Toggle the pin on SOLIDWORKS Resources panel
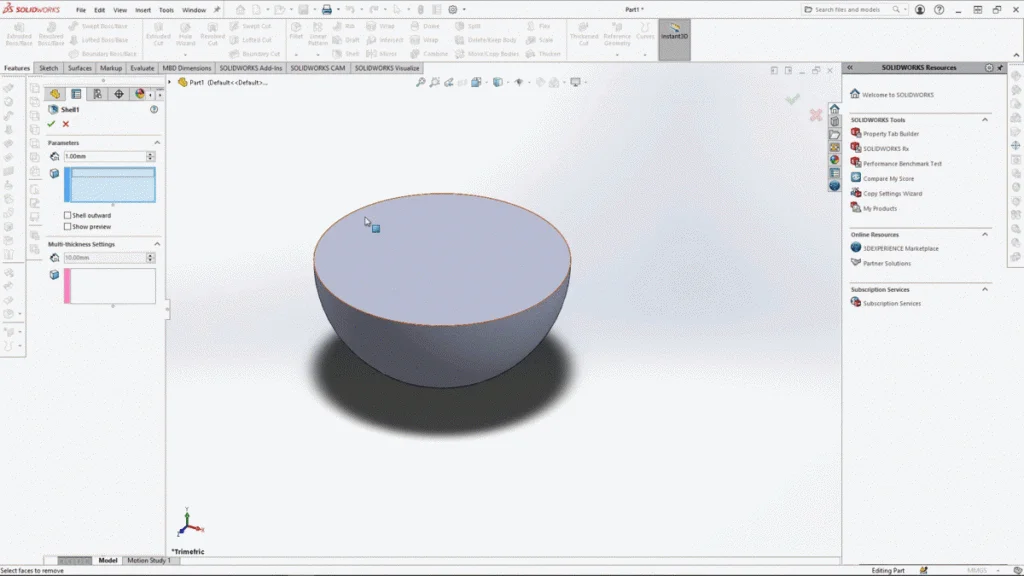 [1000, 67]
